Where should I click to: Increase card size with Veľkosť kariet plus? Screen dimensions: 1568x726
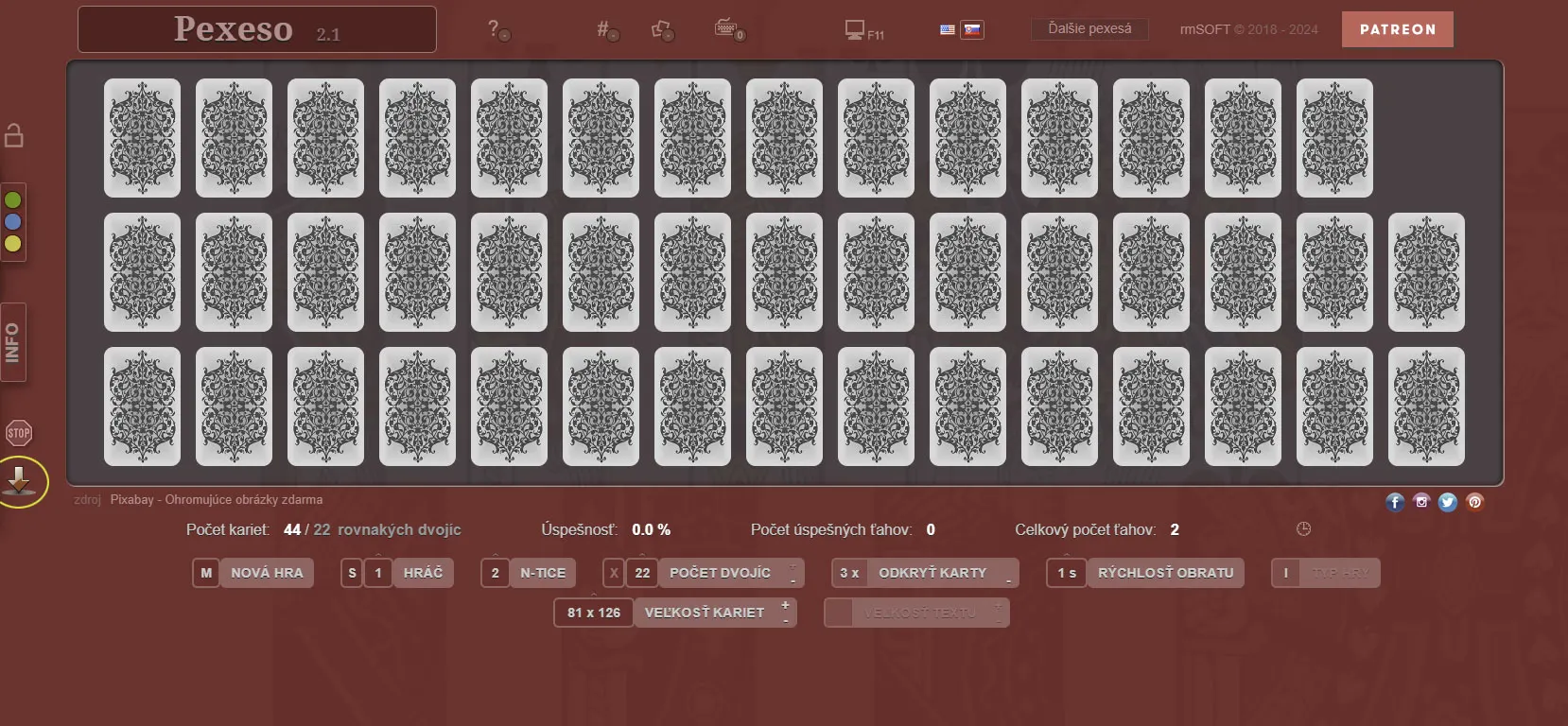pos(785,605)
